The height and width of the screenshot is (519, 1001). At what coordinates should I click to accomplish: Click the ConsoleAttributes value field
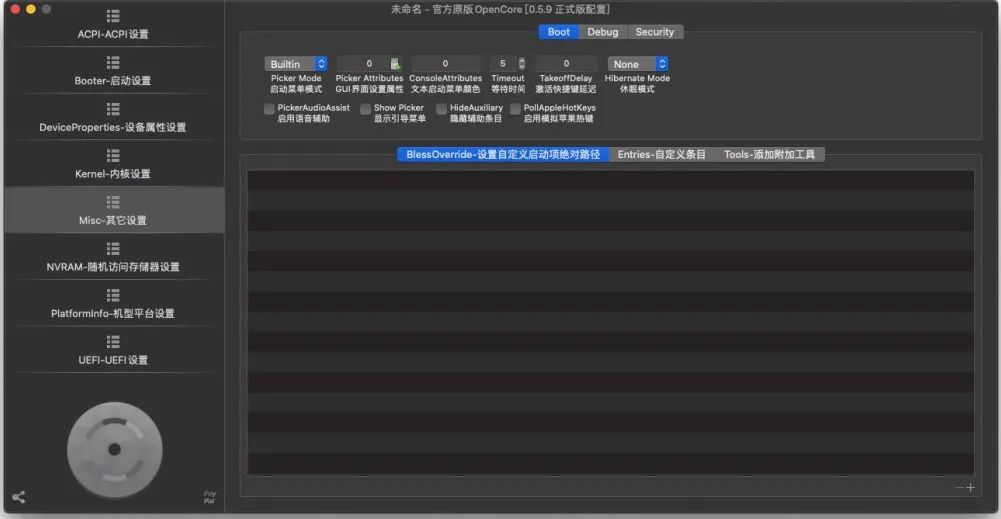445,64
